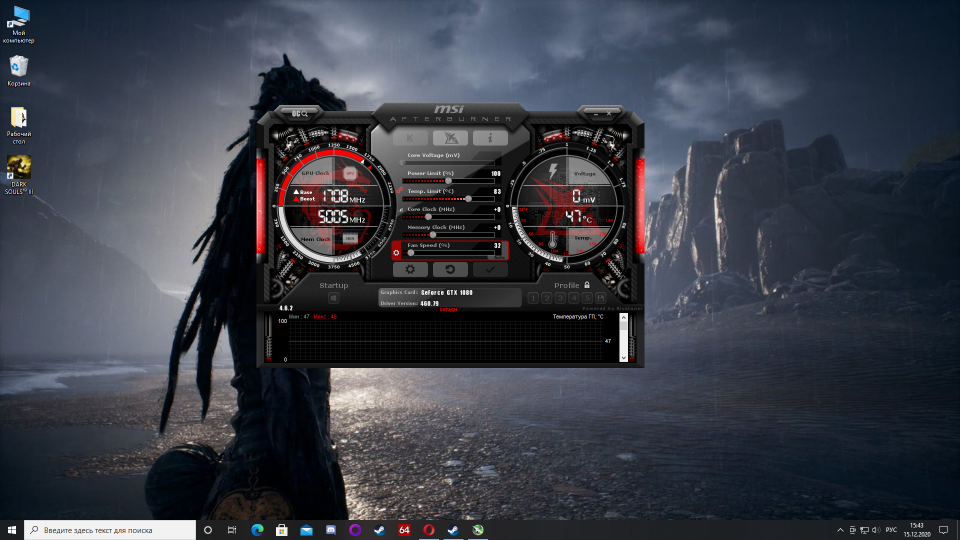Click the Core Clock slider handle

(x=428, y=217)
